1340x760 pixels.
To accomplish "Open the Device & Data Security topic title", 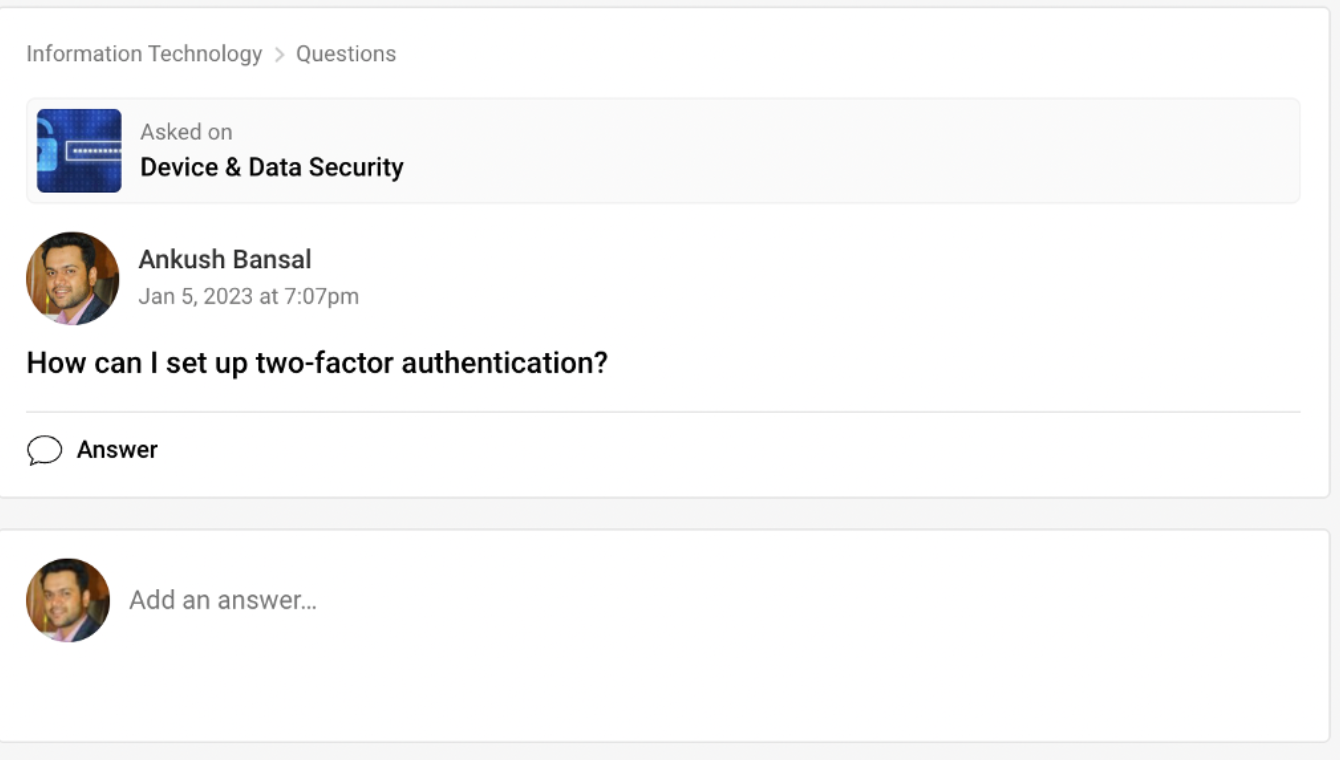I will coord(271,167).
